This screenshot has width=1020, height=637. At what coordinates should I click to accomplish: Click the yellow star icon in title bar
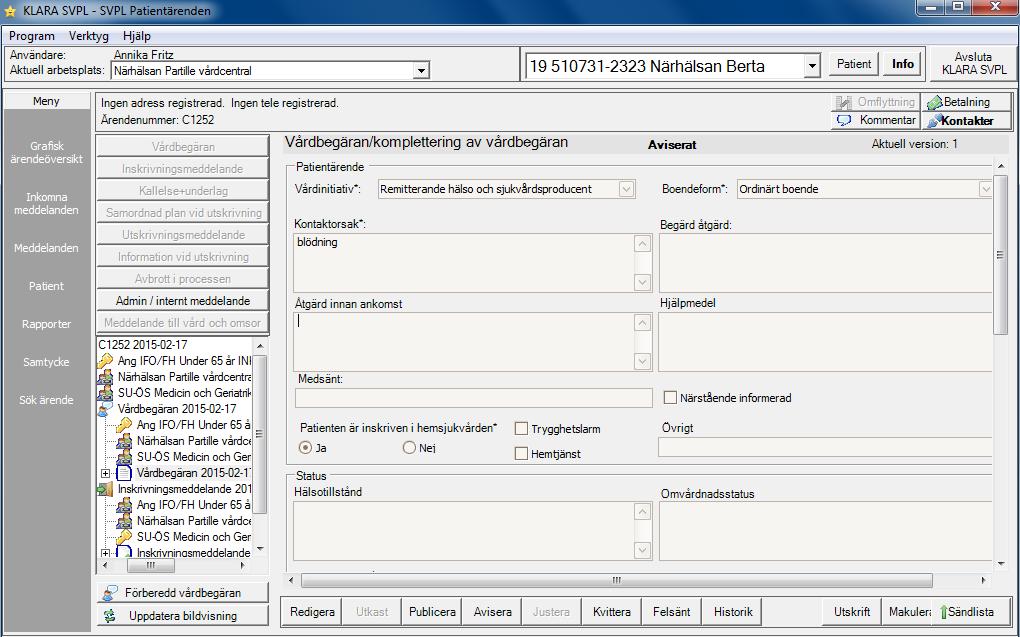[9, 11]
